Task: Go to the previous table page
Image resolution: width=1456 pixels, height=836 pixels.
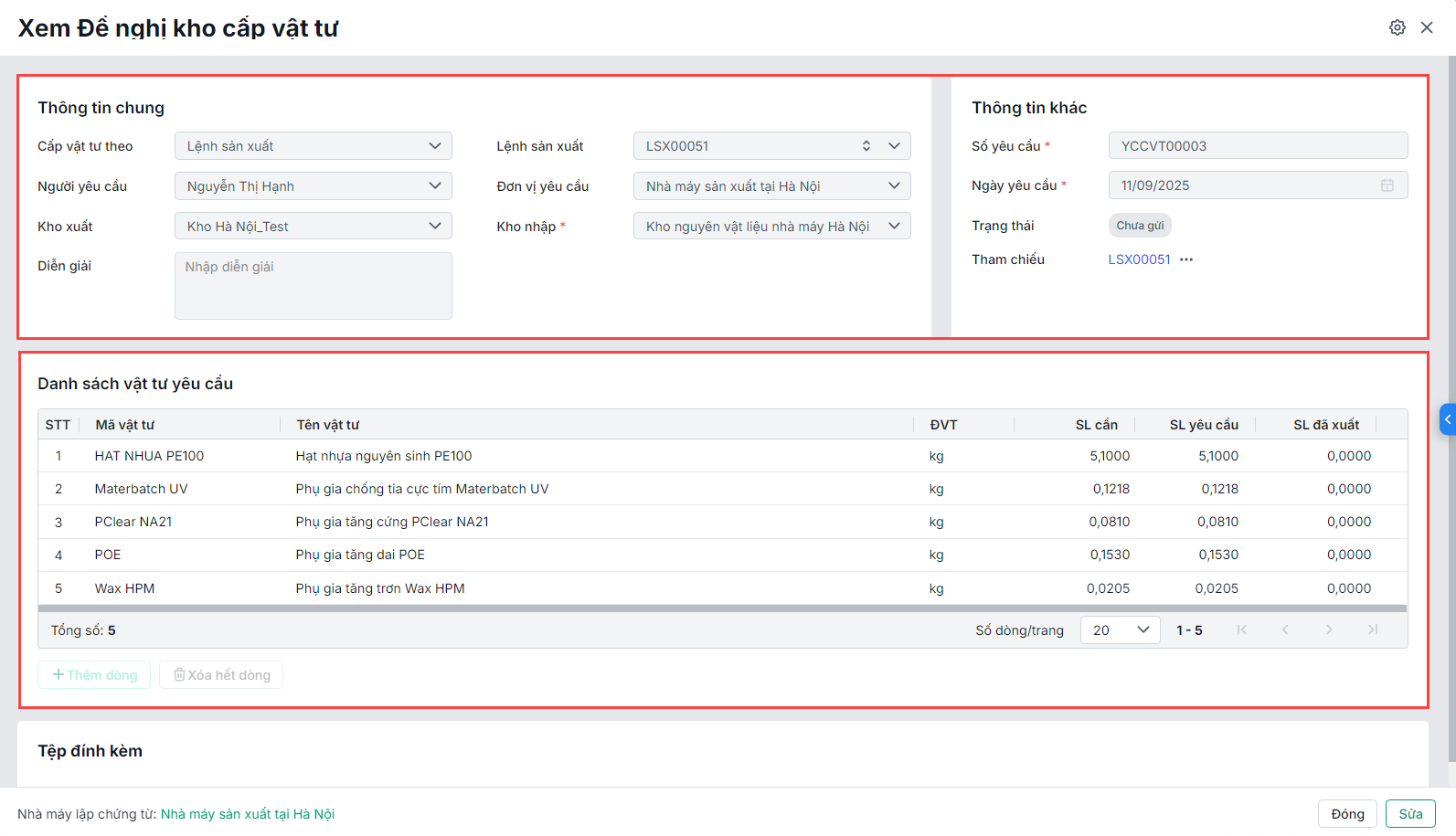Action: tap(1285, 630)
